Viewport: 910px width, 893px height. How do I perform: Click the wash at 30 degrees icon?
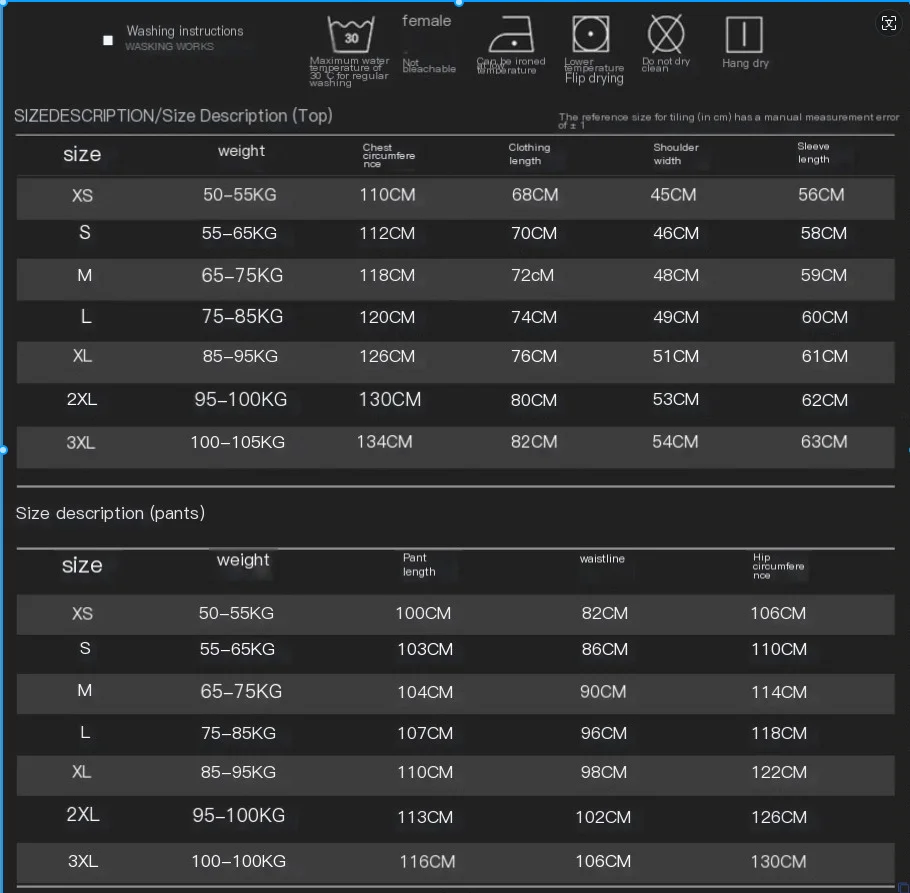tap(351, 34)
